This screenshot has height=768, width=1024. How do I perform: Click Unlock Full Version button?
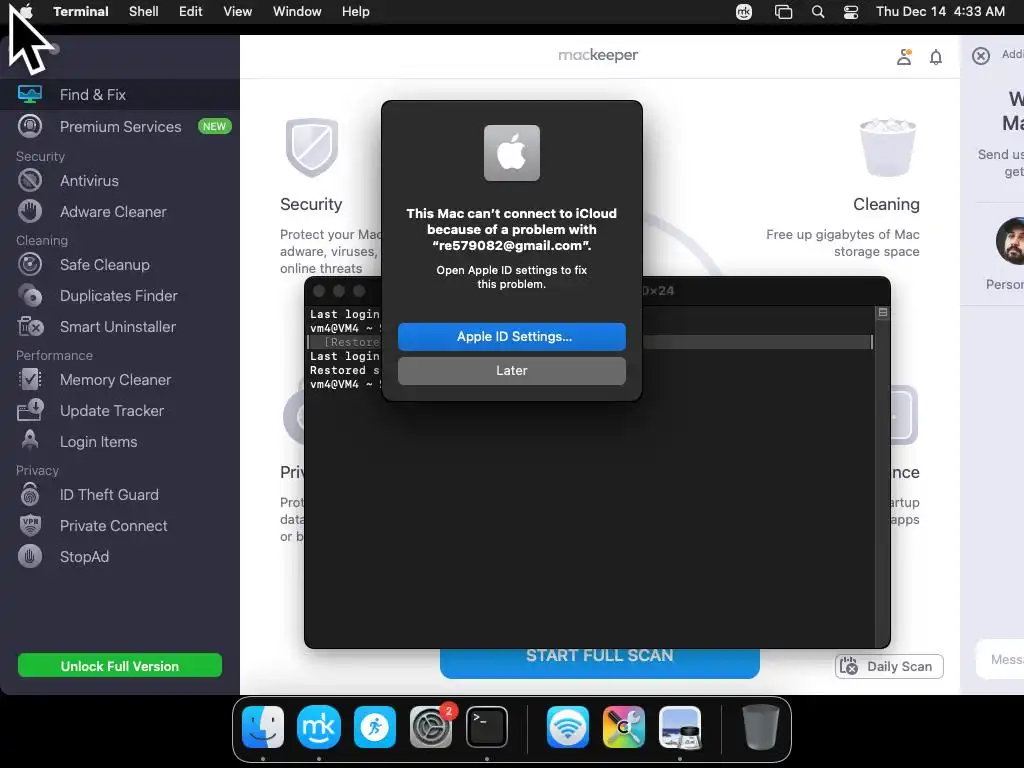point(120,665)
